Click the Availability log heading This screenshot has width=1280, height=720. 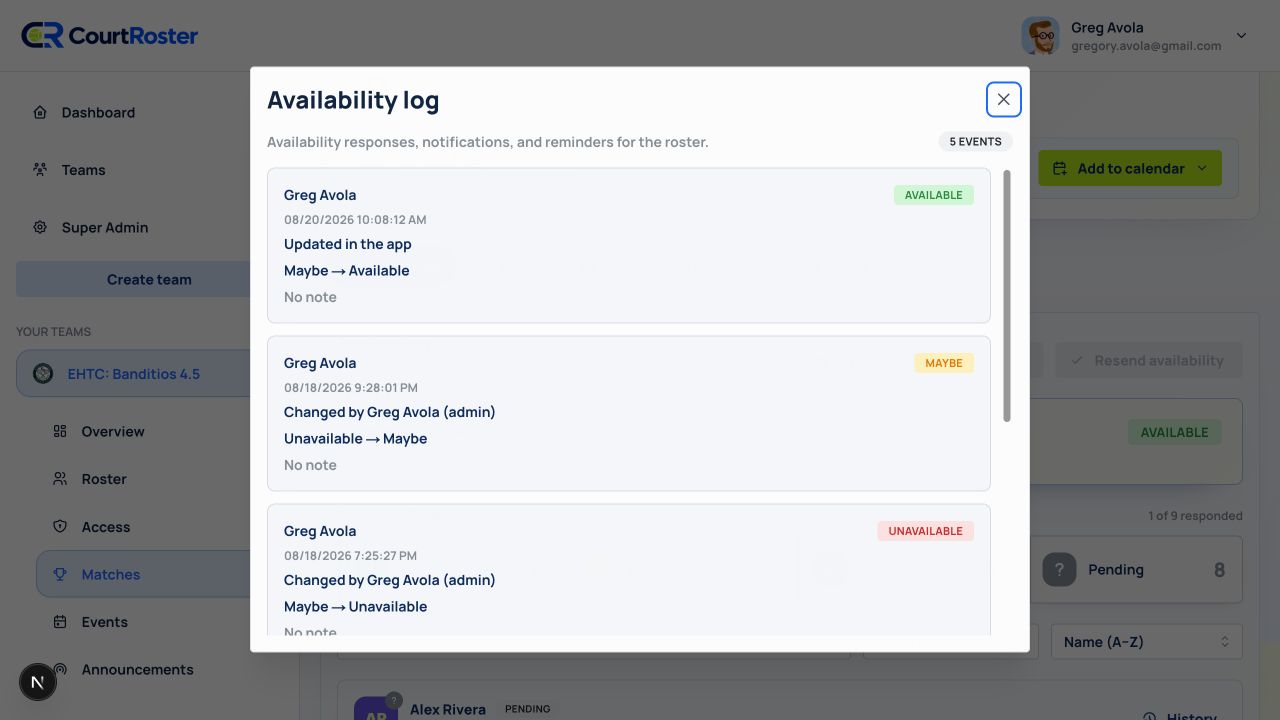coord(353,100)
